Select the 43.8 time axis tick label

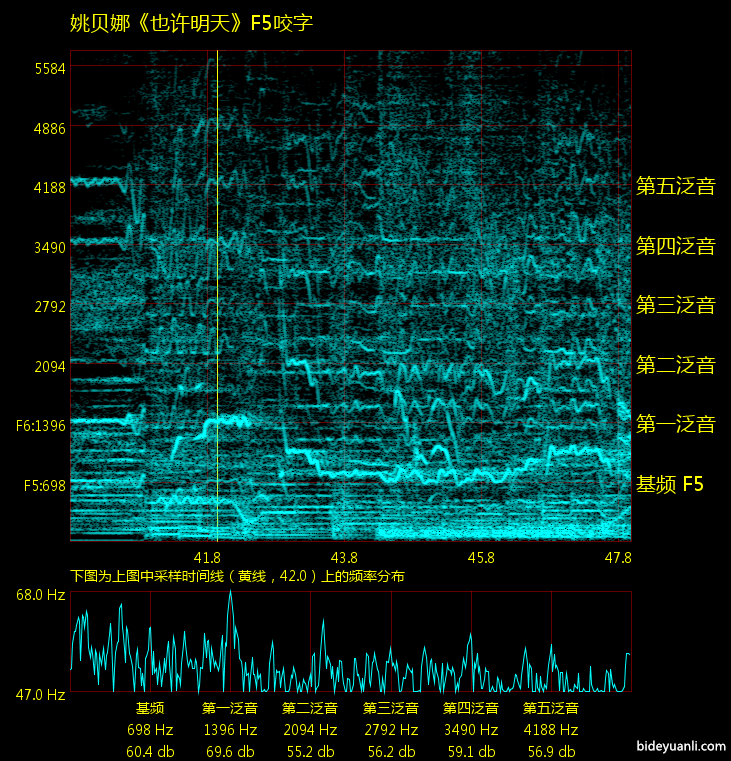click(344, 557)
